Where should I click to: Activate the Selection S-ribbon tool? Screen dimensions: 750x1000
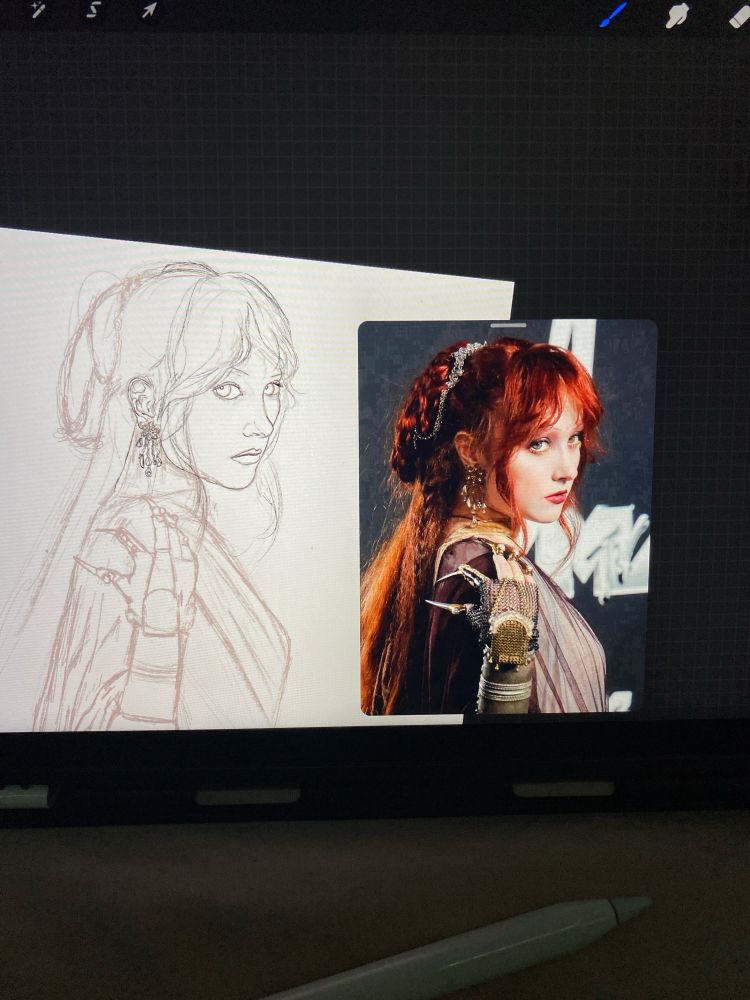[x=93, y=9]
